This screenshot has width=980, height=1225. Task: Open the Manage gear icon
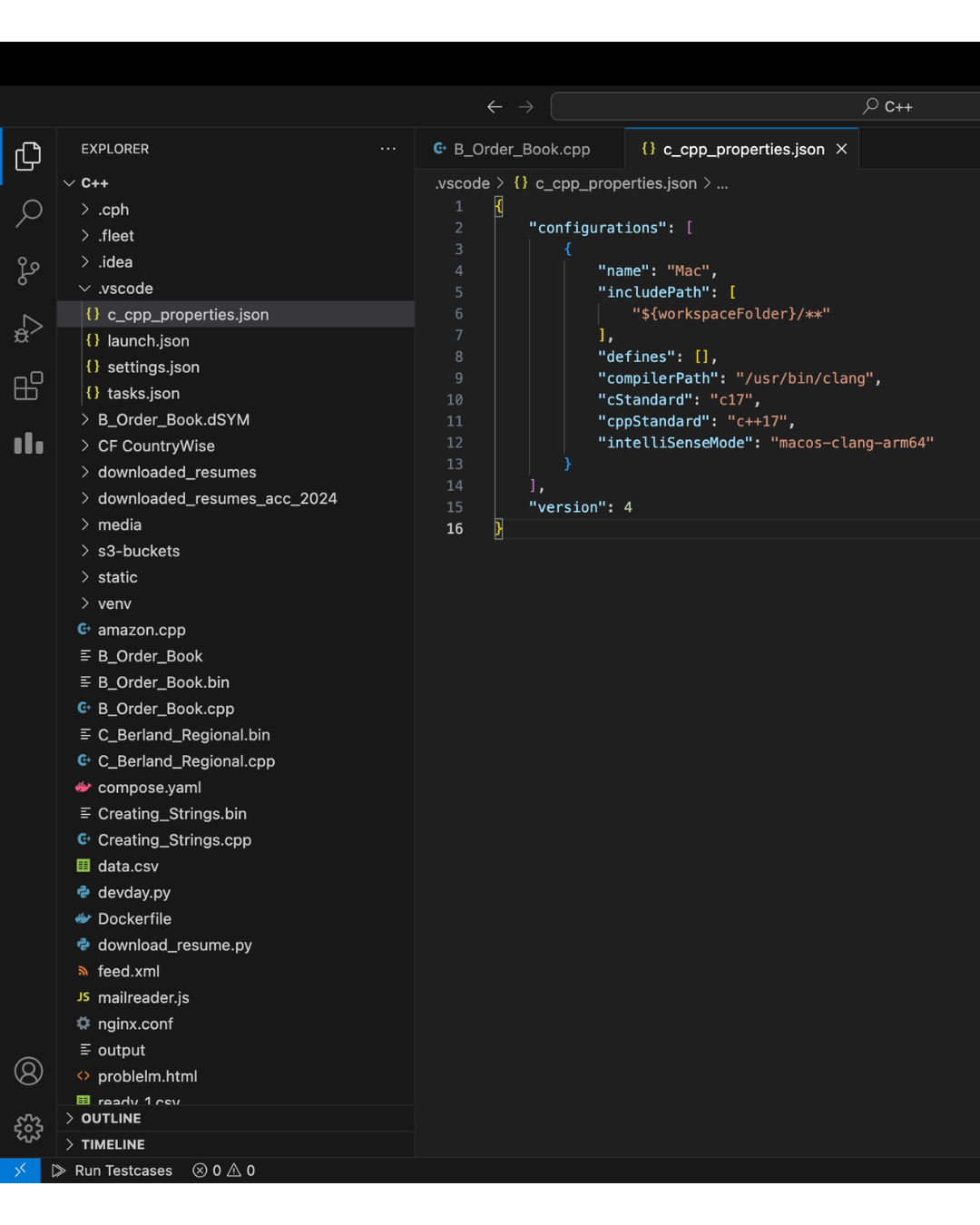(x=28, y=1128)
